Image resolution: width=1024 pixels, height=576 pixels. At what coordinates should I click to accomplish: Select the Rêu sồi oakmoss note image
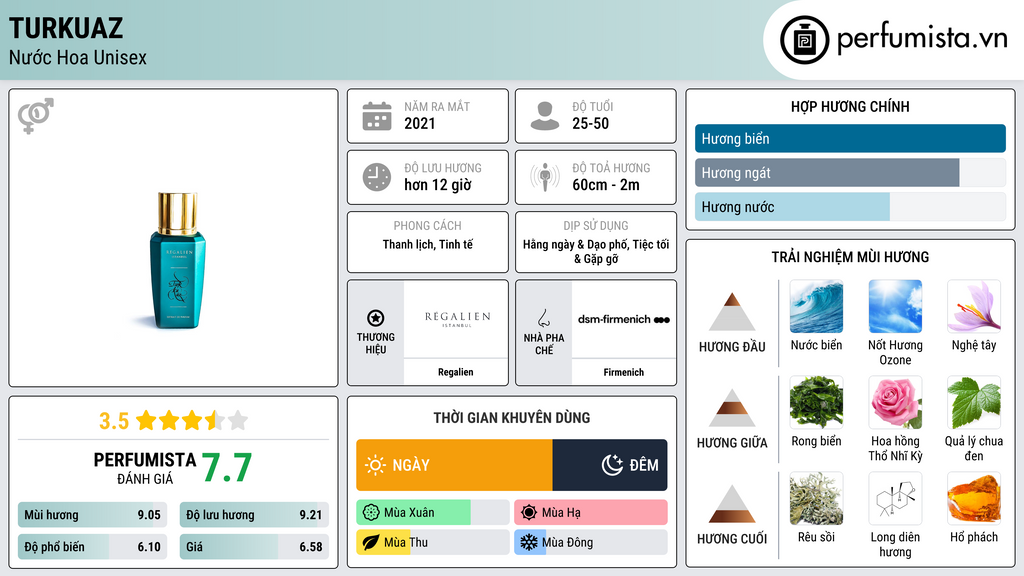pyautogui.click(x=816, y=499)
